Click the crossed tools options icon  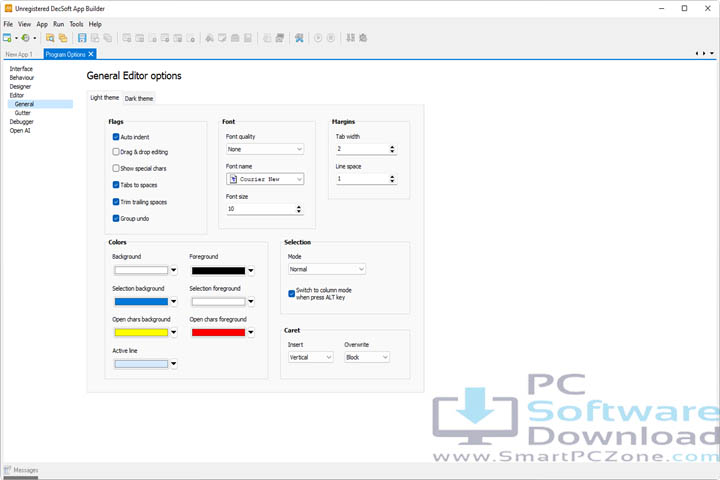[299, 38]
